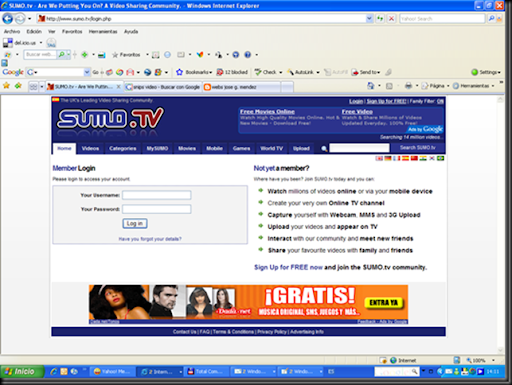Click the Send to button

pyautogui.click(x=366, y=72)
